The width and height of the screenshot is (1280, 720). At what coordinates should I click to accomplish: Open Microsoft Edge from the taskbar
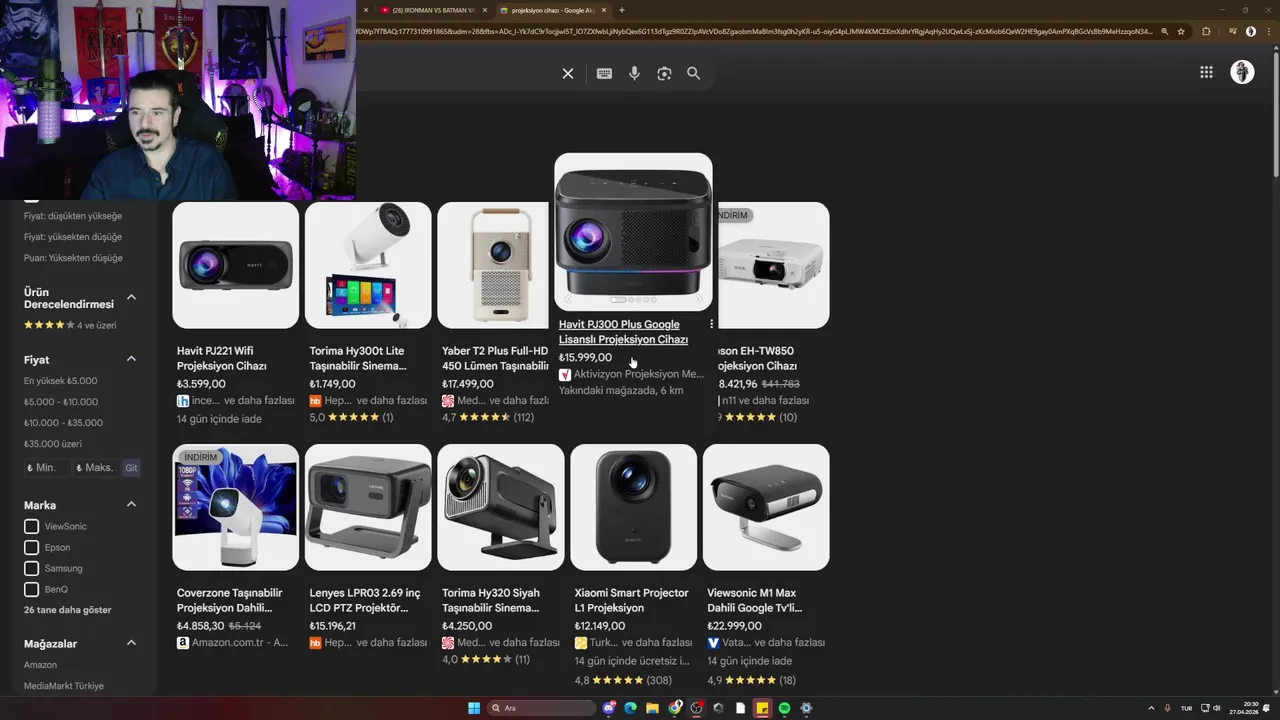[x=631, y=708]
